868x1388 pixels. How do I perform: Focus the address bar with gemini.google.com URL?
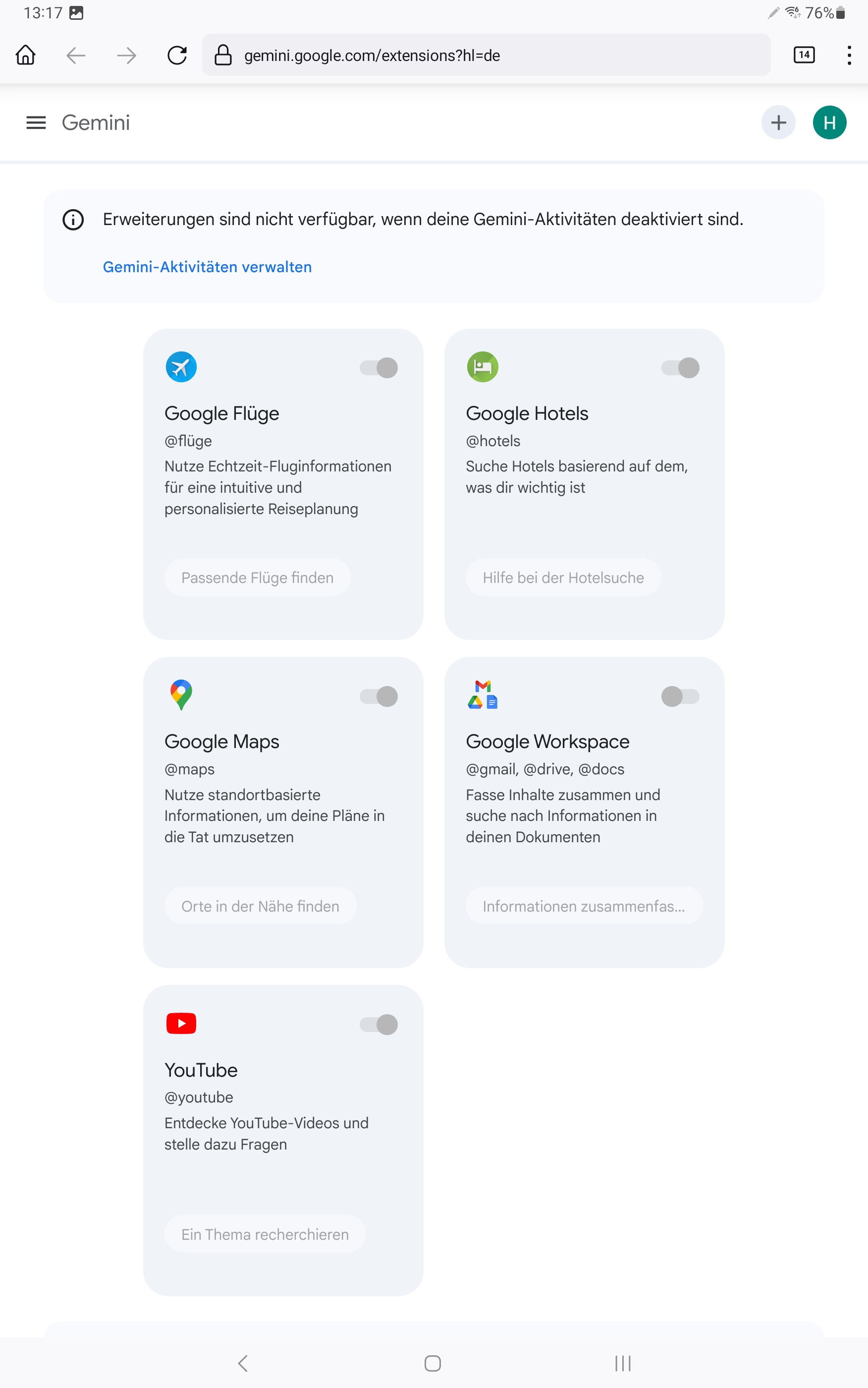pos(486,55)
